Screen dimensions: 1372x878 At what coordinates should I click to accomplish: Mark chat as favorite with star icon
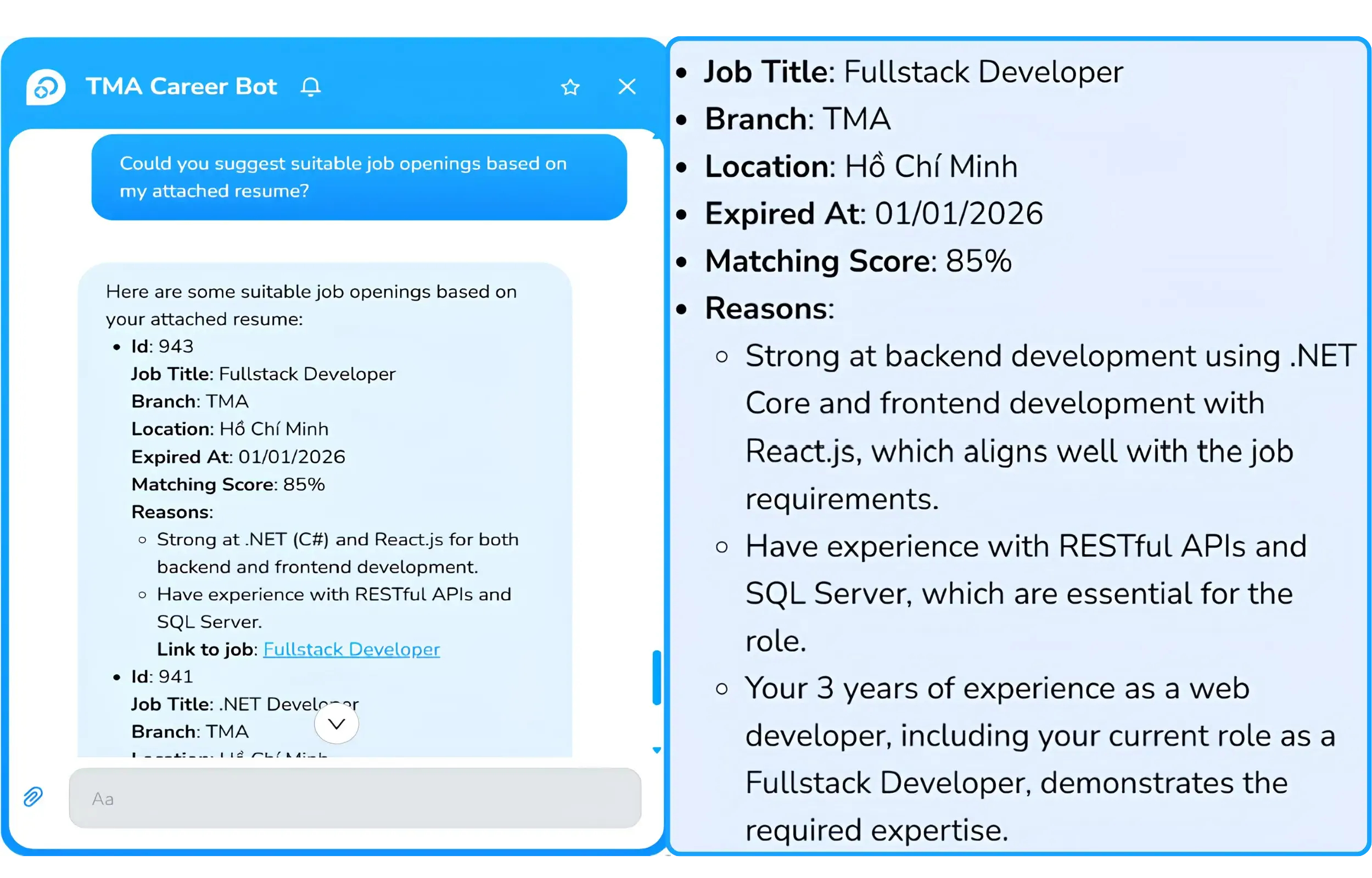tap(570, 87)
